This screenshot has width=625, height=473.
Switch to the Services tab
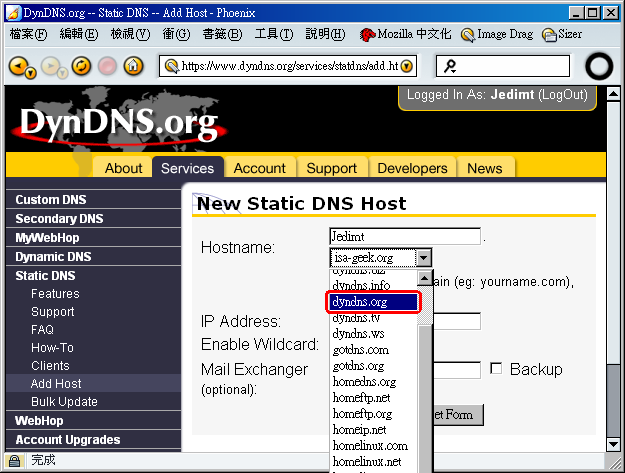click(x=187, y=168)
